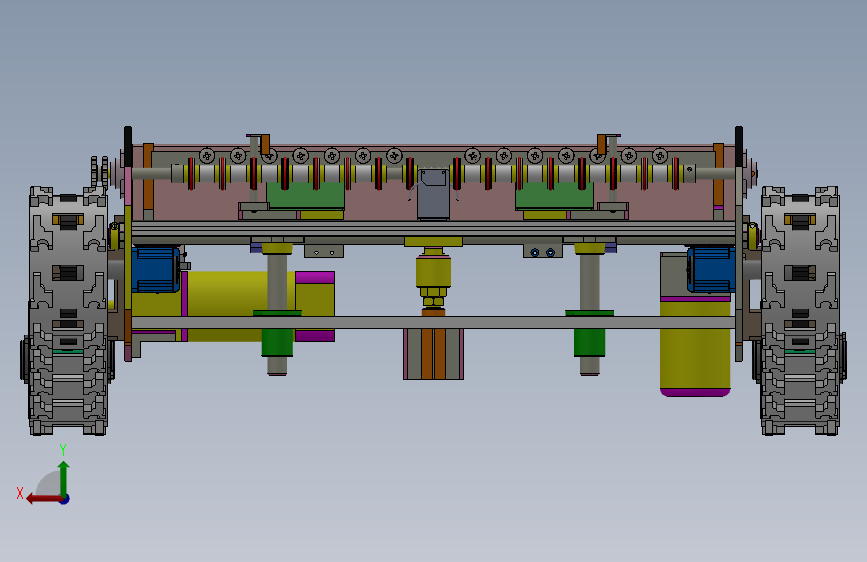
Task: Select the gray sensor box at shaft center
Action: (x=433, y=194)
